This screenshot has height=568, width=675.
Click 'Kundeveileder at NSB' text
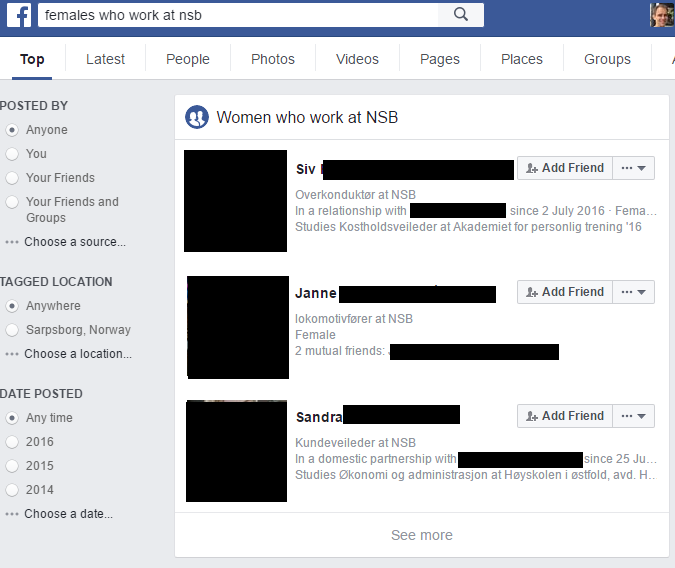click(x=356, y=443)
